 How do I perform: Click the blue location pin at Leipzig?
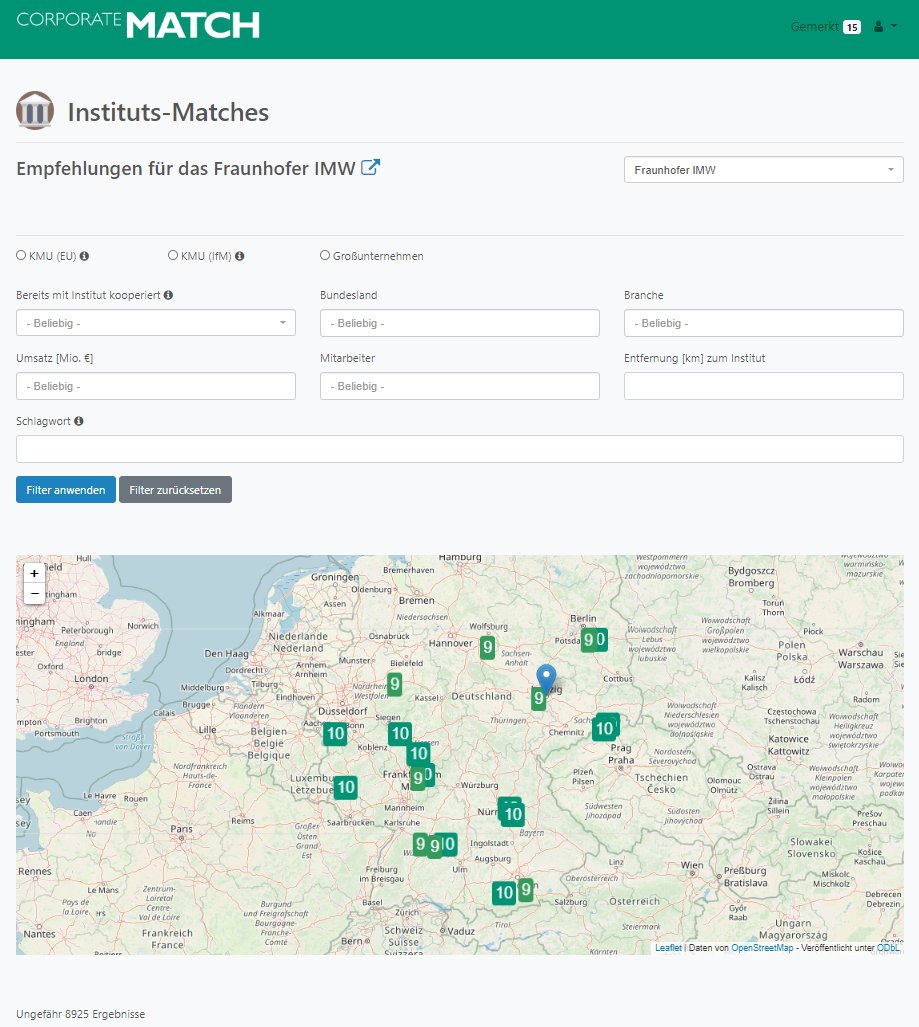coord(546,679)
